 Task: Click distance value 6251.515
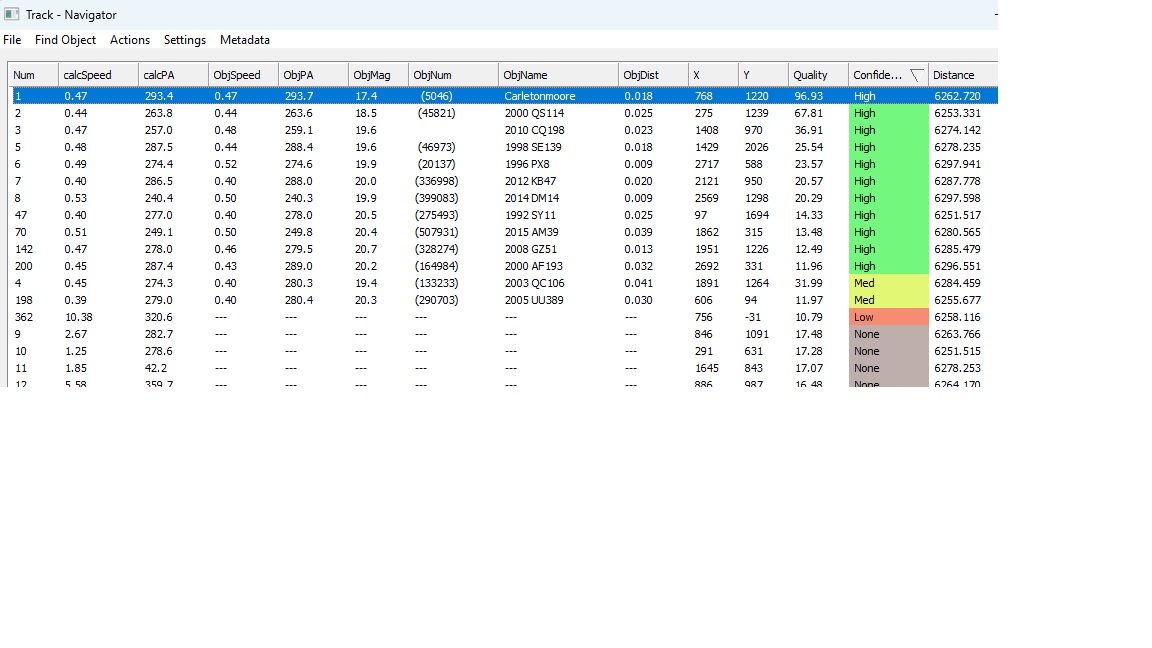[957, 351]
